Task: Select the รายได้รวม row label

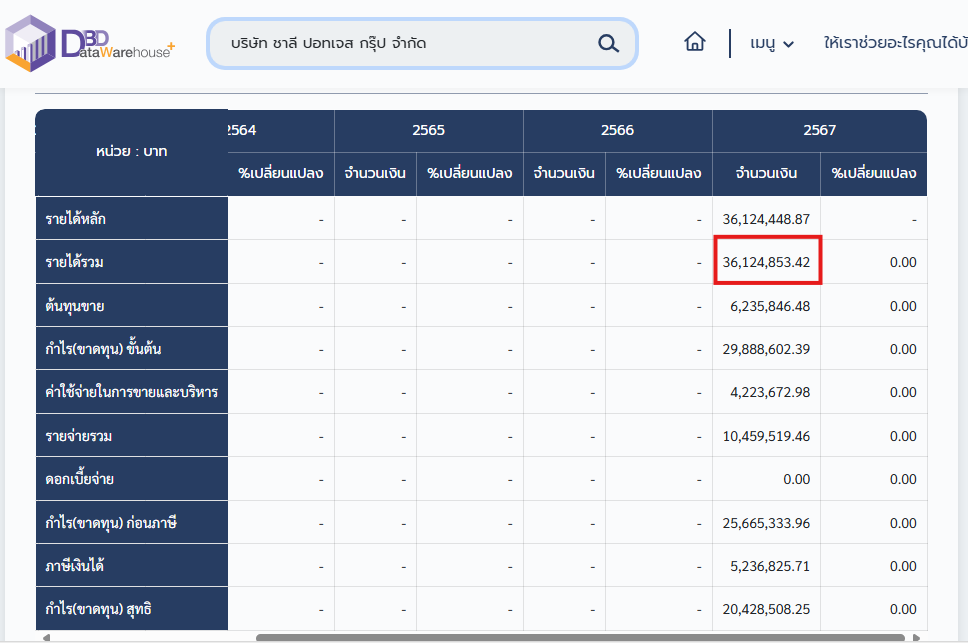Action: click(131, 262)
